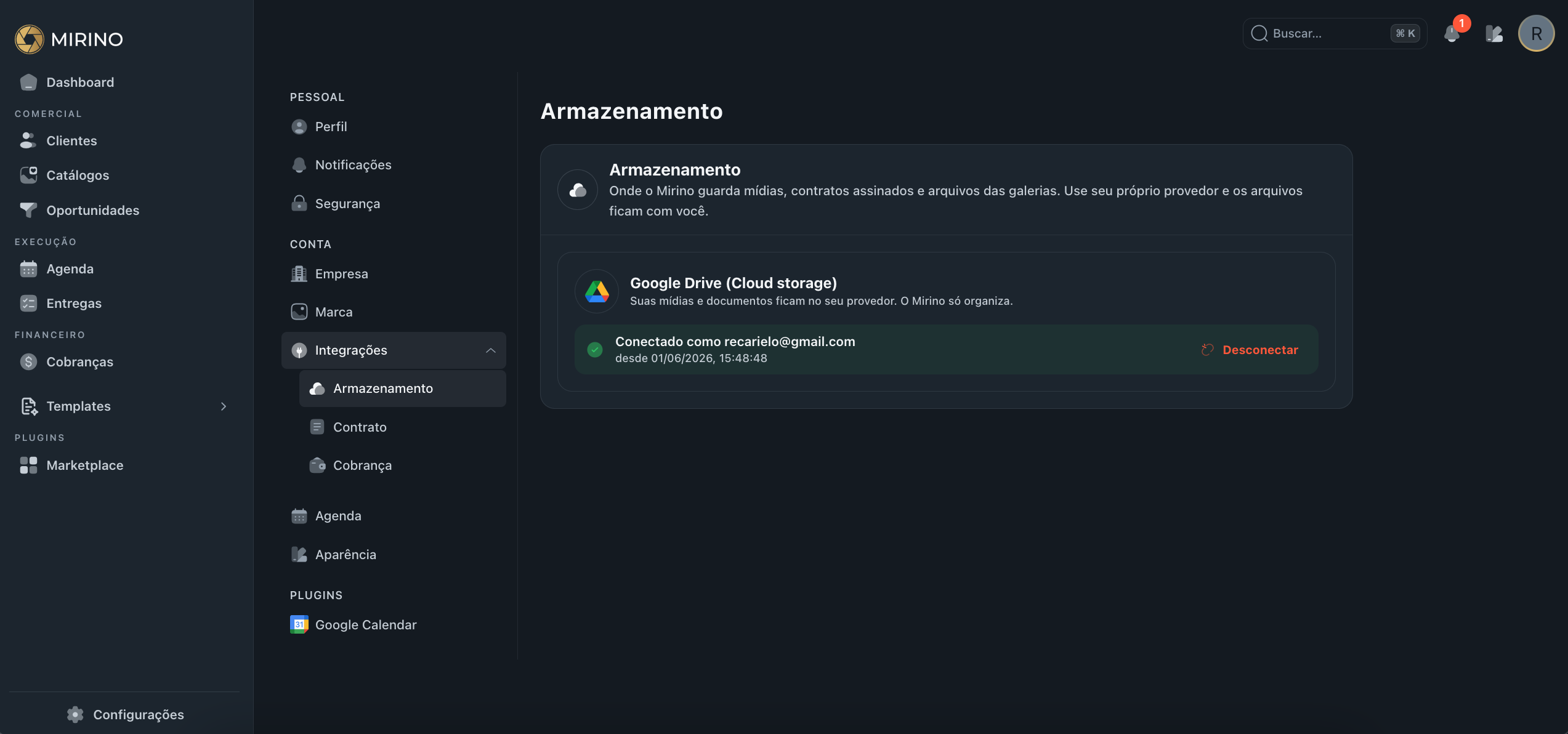The image size is (1568, 734).
Task: Click the cloud icon in Armazenamento card header
Action: [578, 190]
